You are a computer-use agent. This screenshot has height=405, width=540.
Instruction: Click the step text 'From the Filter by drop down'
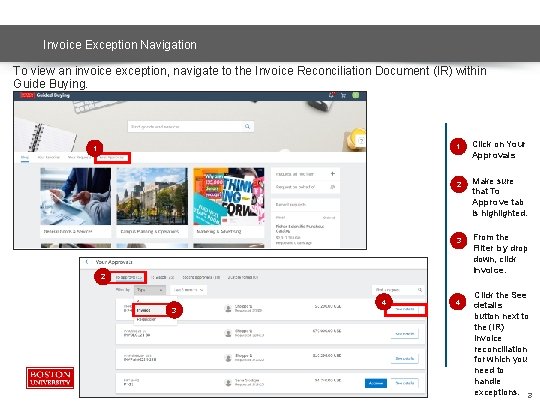coord(500,253)
